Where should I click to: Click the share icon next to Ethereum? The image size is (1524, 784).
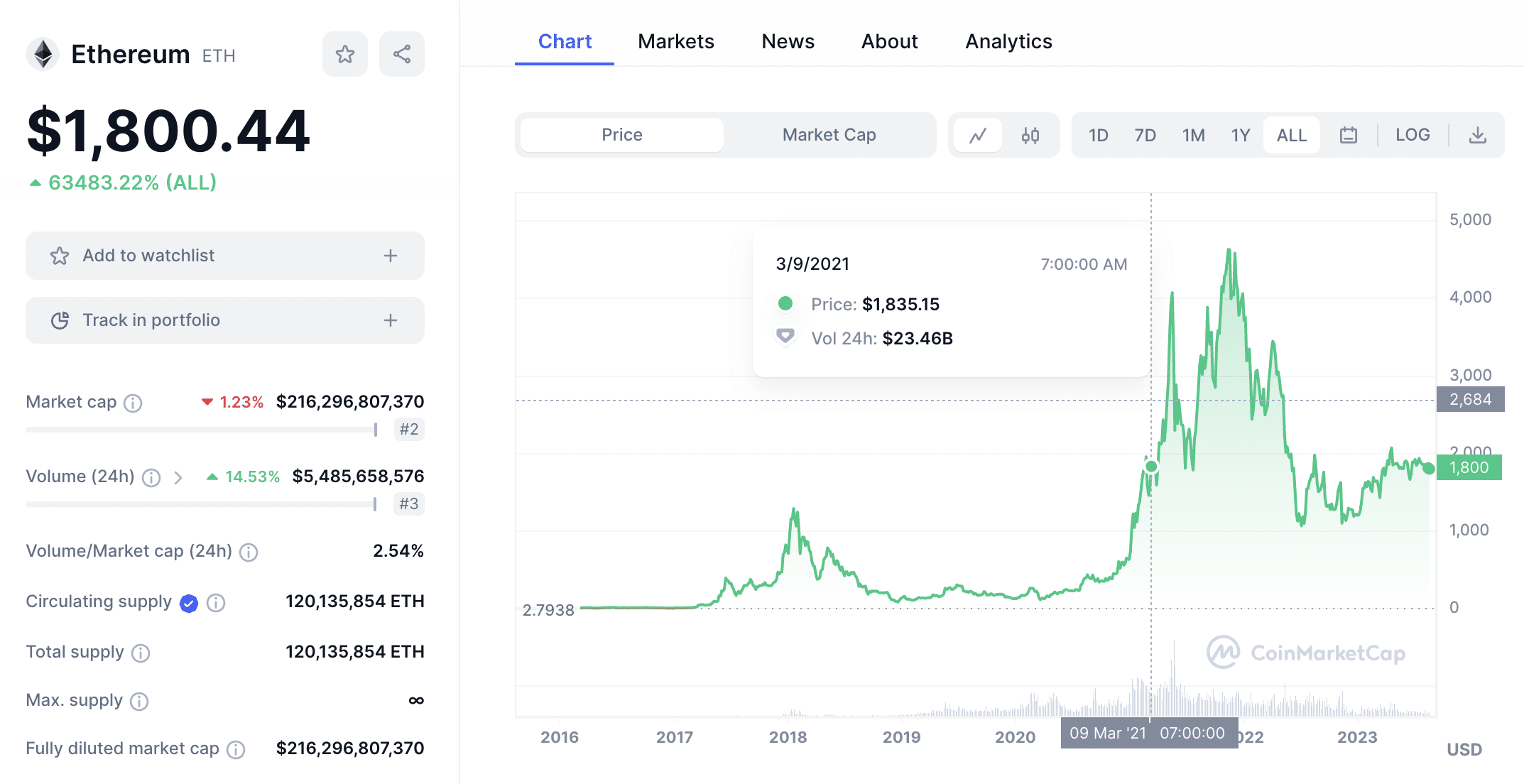click(x=402, y=54)
